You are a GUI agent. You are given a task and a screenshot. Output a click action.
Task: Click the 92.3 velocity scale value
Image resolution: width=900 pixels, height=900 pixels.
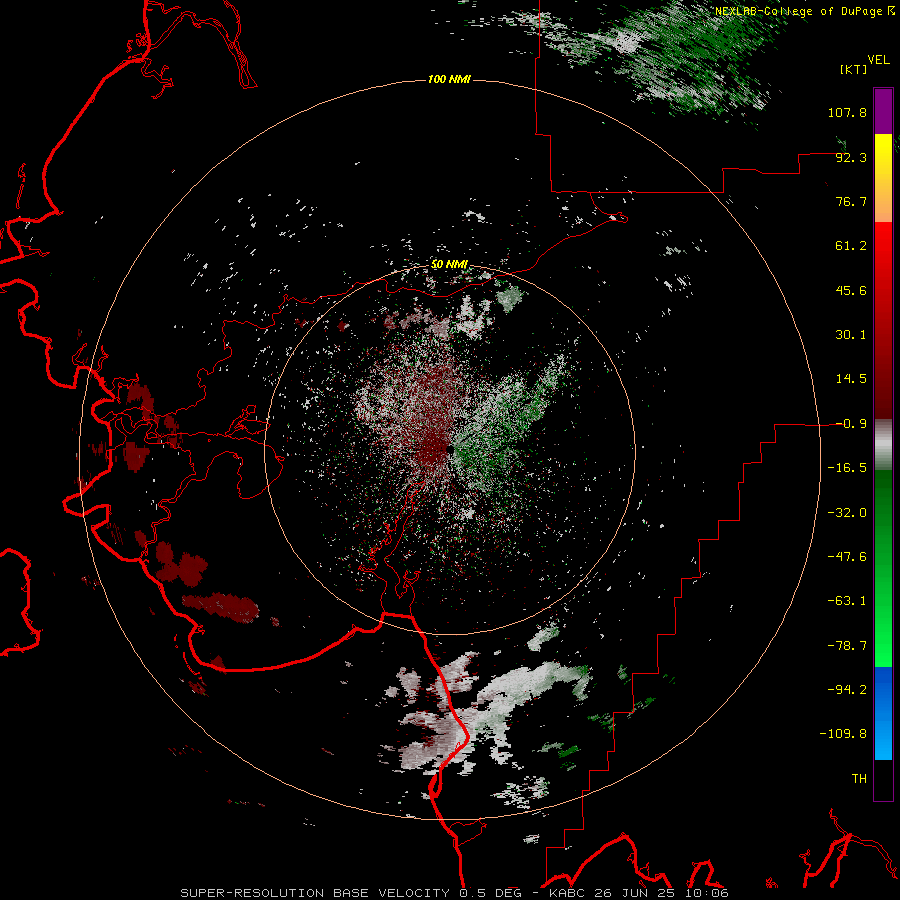[x=851, y=157]
